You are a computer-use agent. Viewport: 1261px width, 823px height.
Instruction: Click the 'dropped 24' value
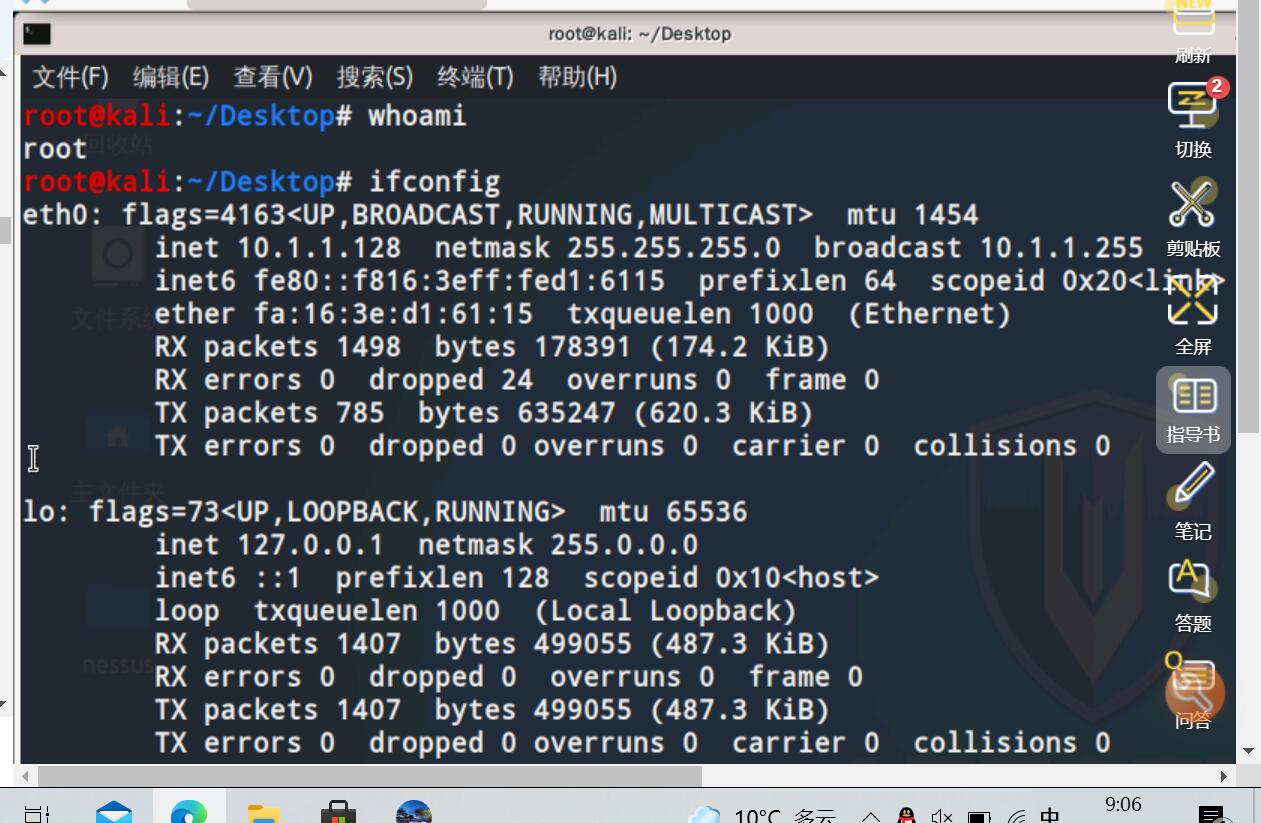tap(450, 380)
